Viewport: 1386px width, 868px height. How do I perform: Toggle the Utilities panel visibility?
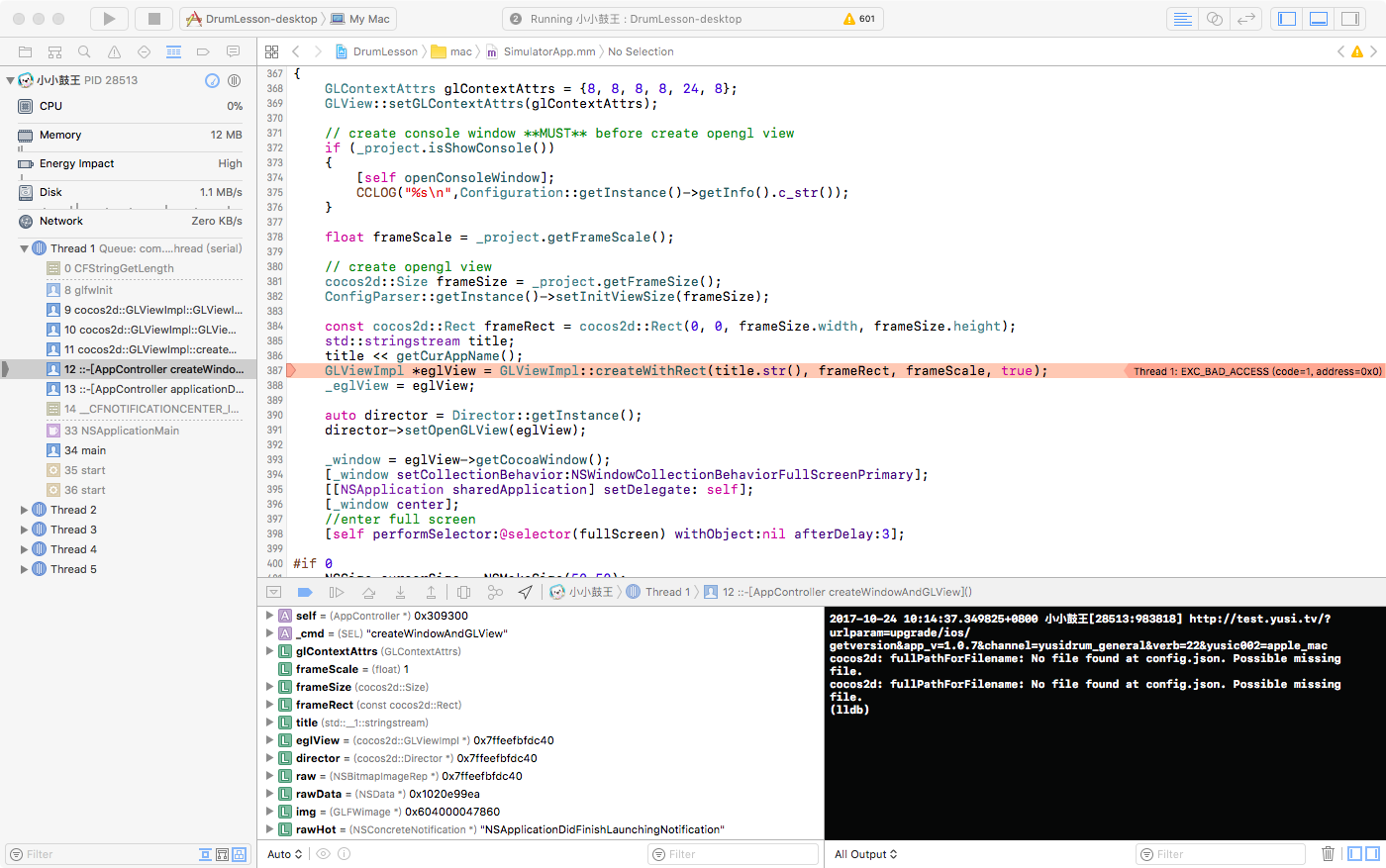[1349, 19]
